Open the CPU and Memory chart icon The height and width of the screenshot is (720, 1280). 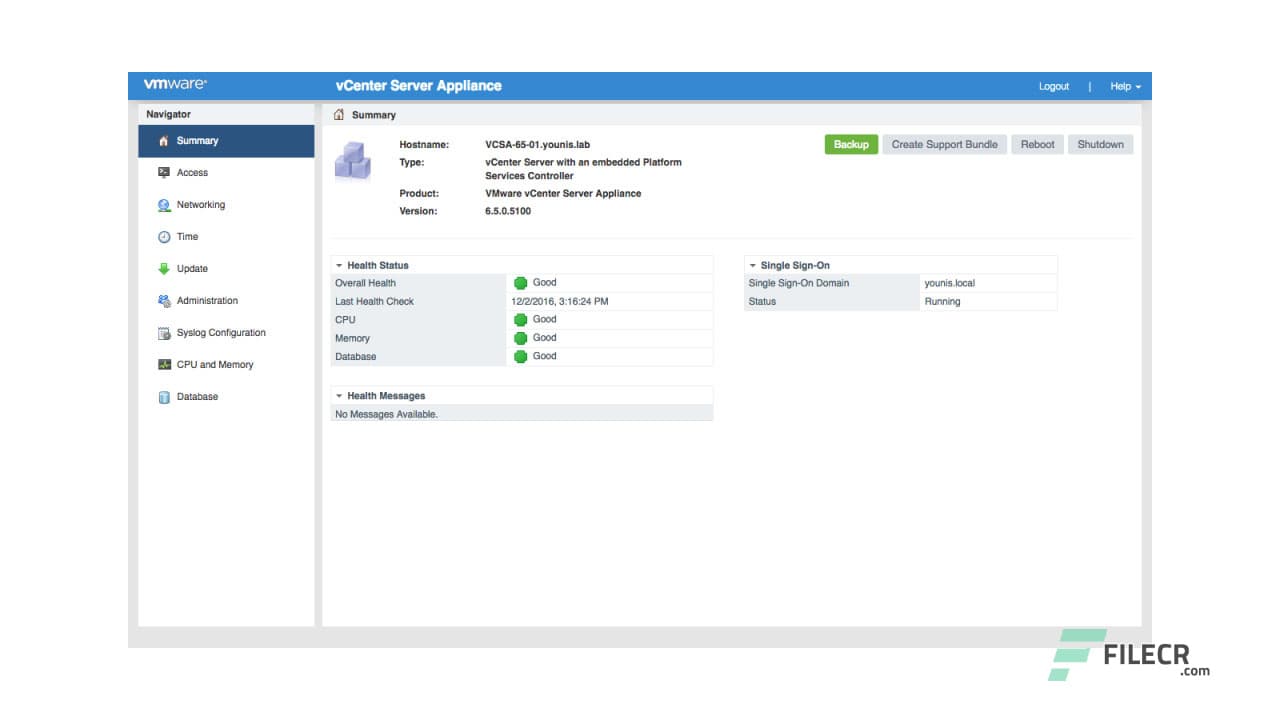click(164, 364)
